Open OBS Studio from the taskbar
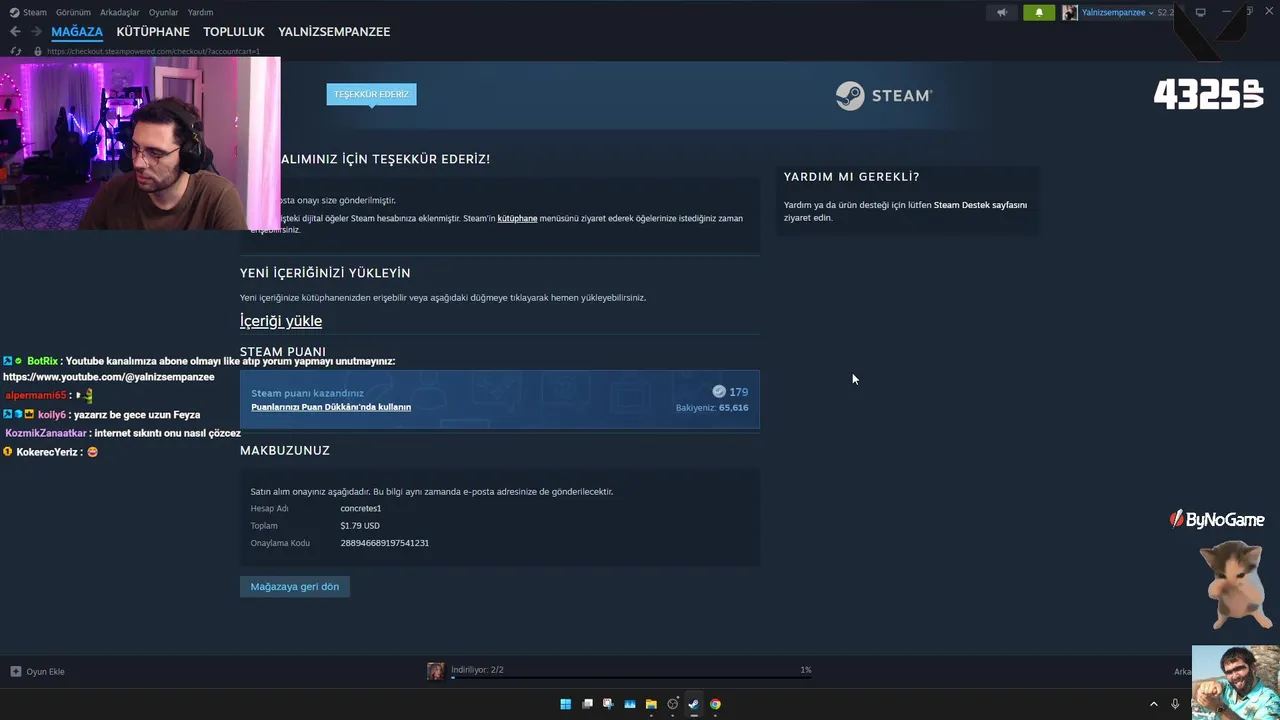 (x=673, y=704)
